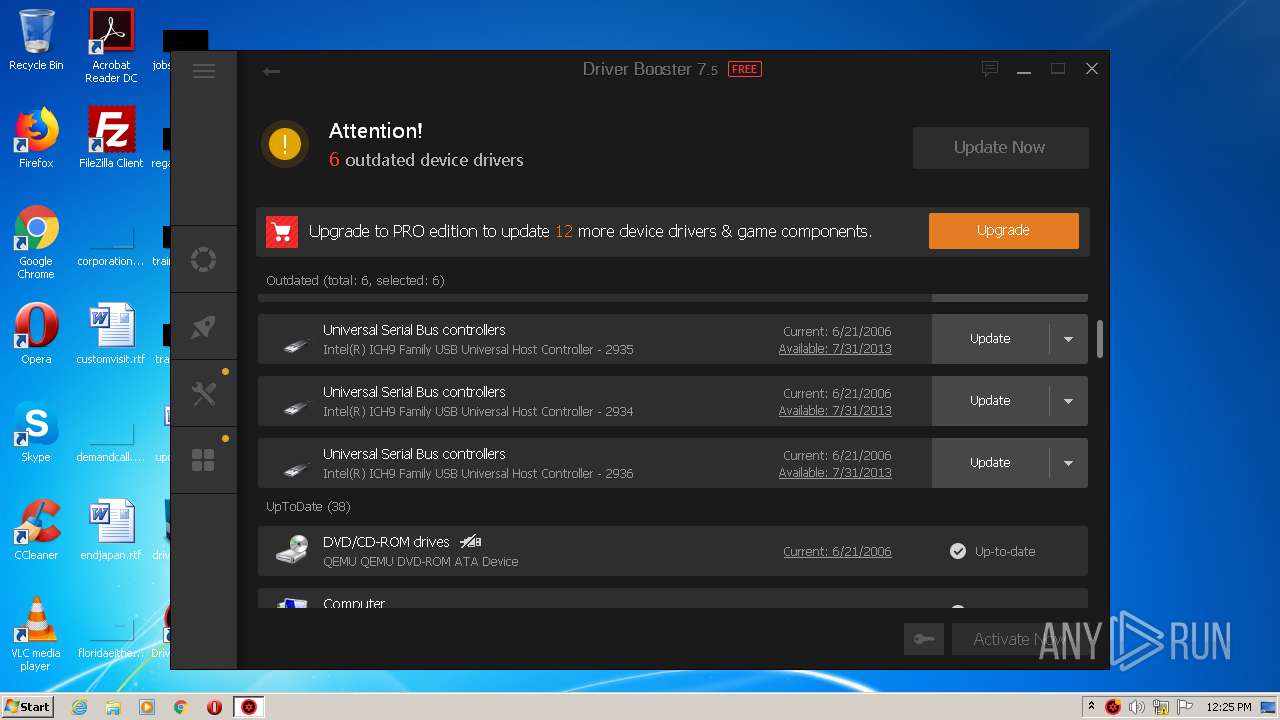Click USB icon for Host Controller 2935
Image resolution: width=1280 pixels, height=720 pixels.
pos(295,345)
